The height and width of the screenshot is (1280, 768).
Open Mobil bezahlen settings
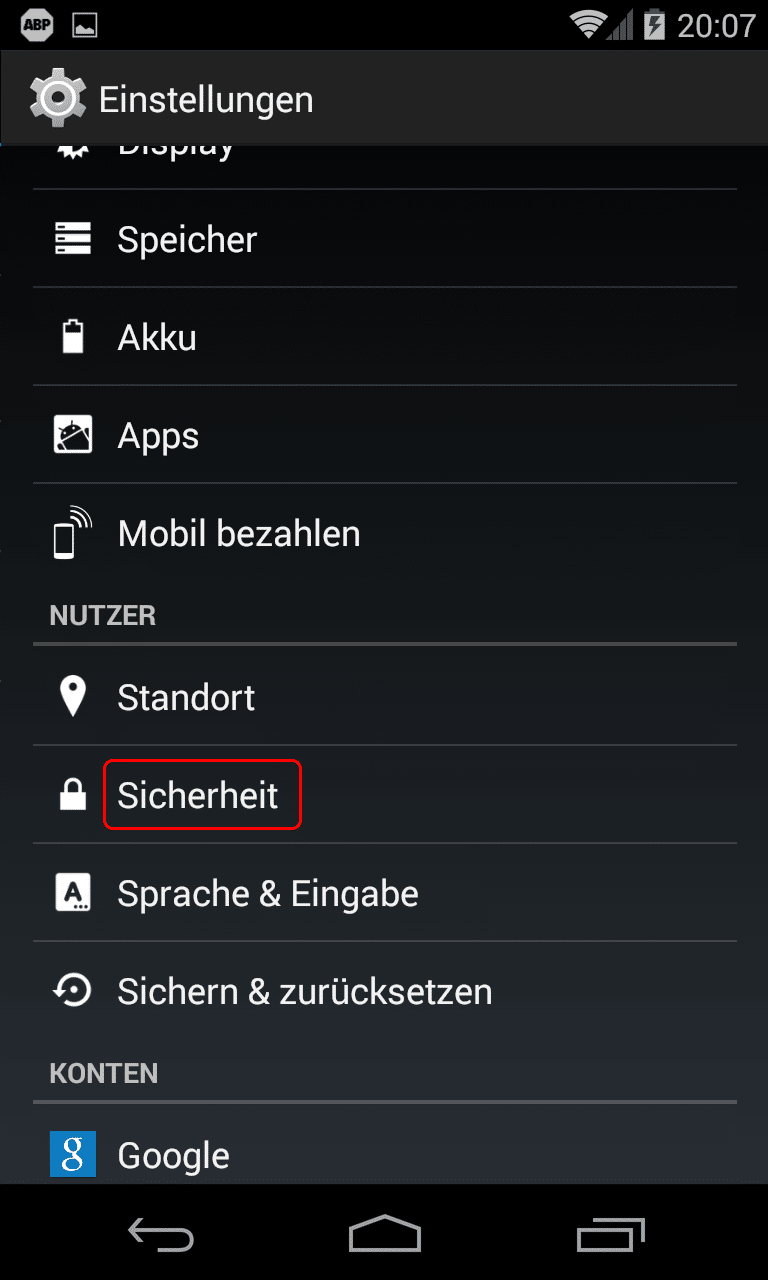click(385, 533)
